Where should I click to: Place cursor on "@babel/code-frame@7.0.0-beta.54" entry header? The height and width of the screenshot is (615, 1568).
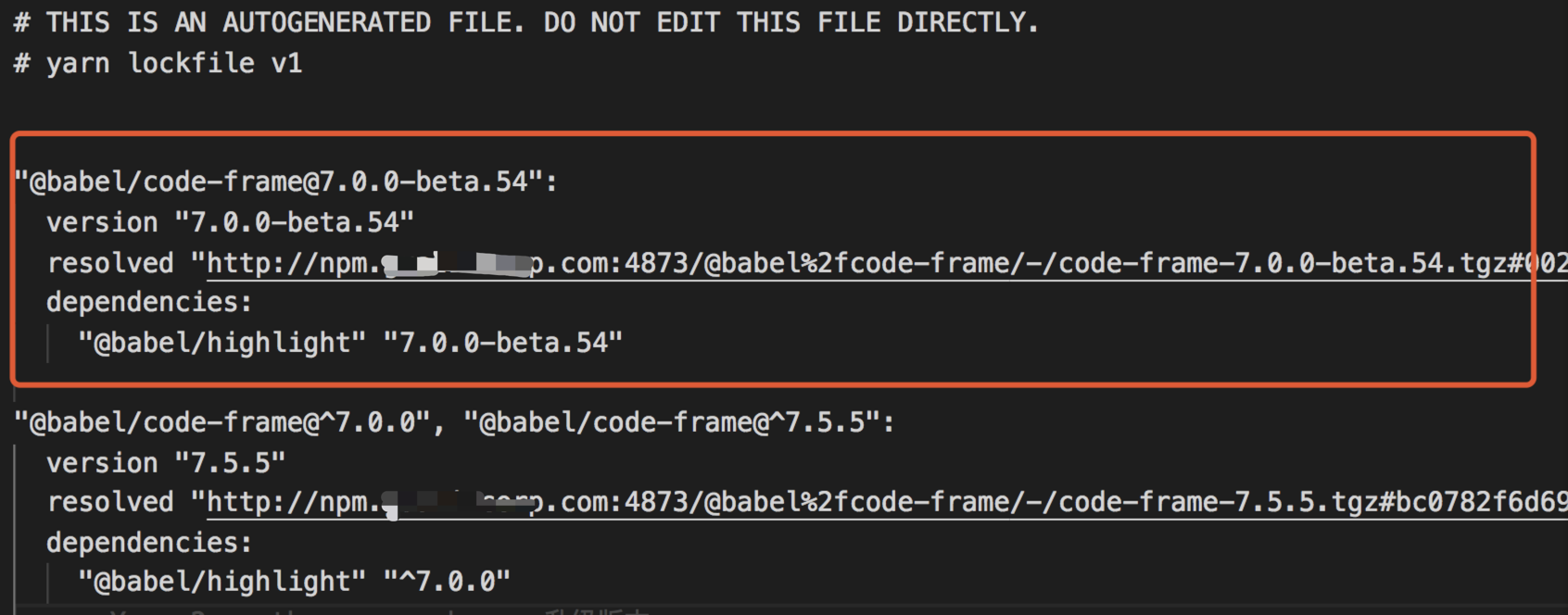point(286,182)
